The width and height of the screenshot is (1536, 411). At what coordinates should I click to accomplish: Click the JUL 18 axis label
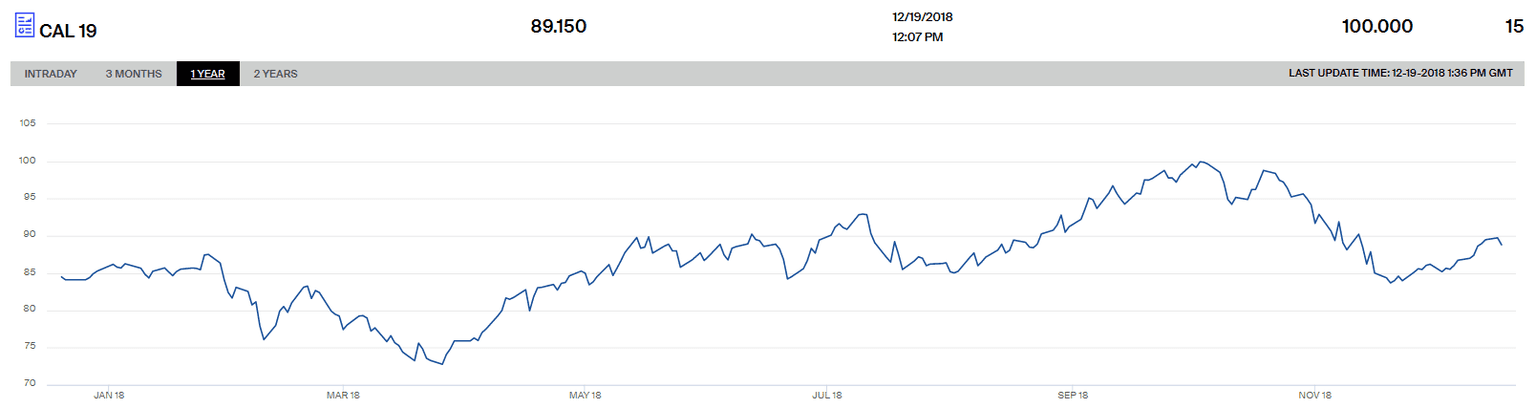coord(828,396)
